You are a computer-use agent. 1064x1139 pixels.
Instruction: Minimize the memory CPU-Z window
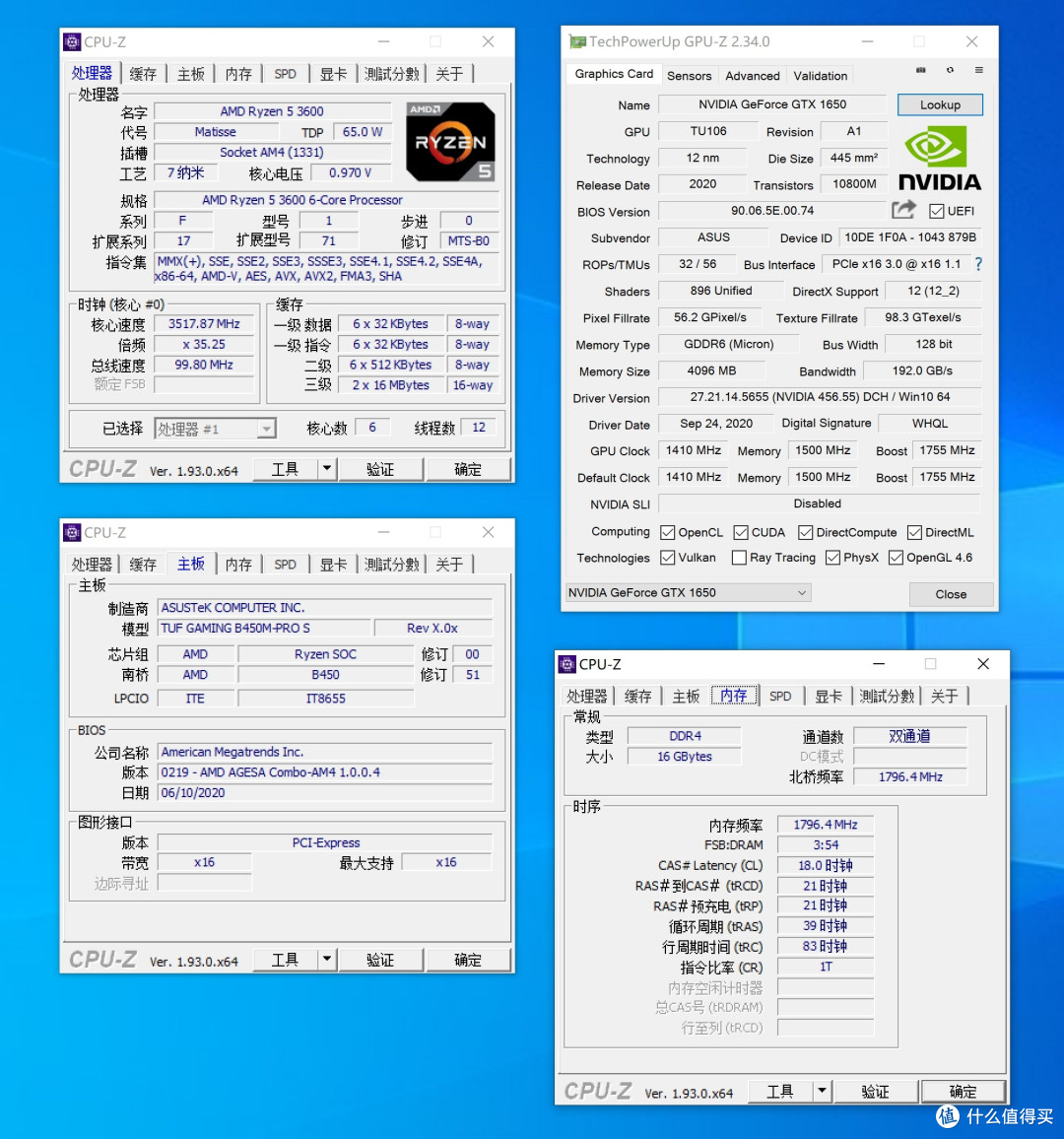(879, 664)
